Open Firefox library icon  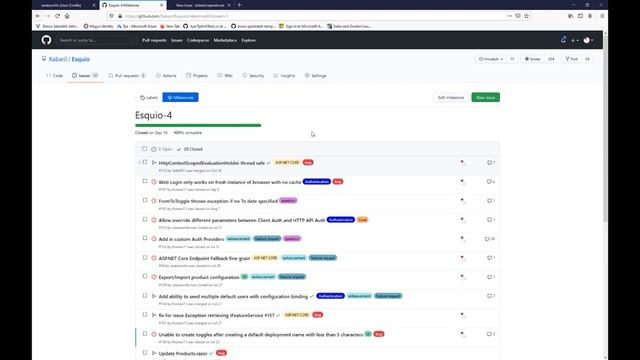pyautogui.click(x=571, y=16)
